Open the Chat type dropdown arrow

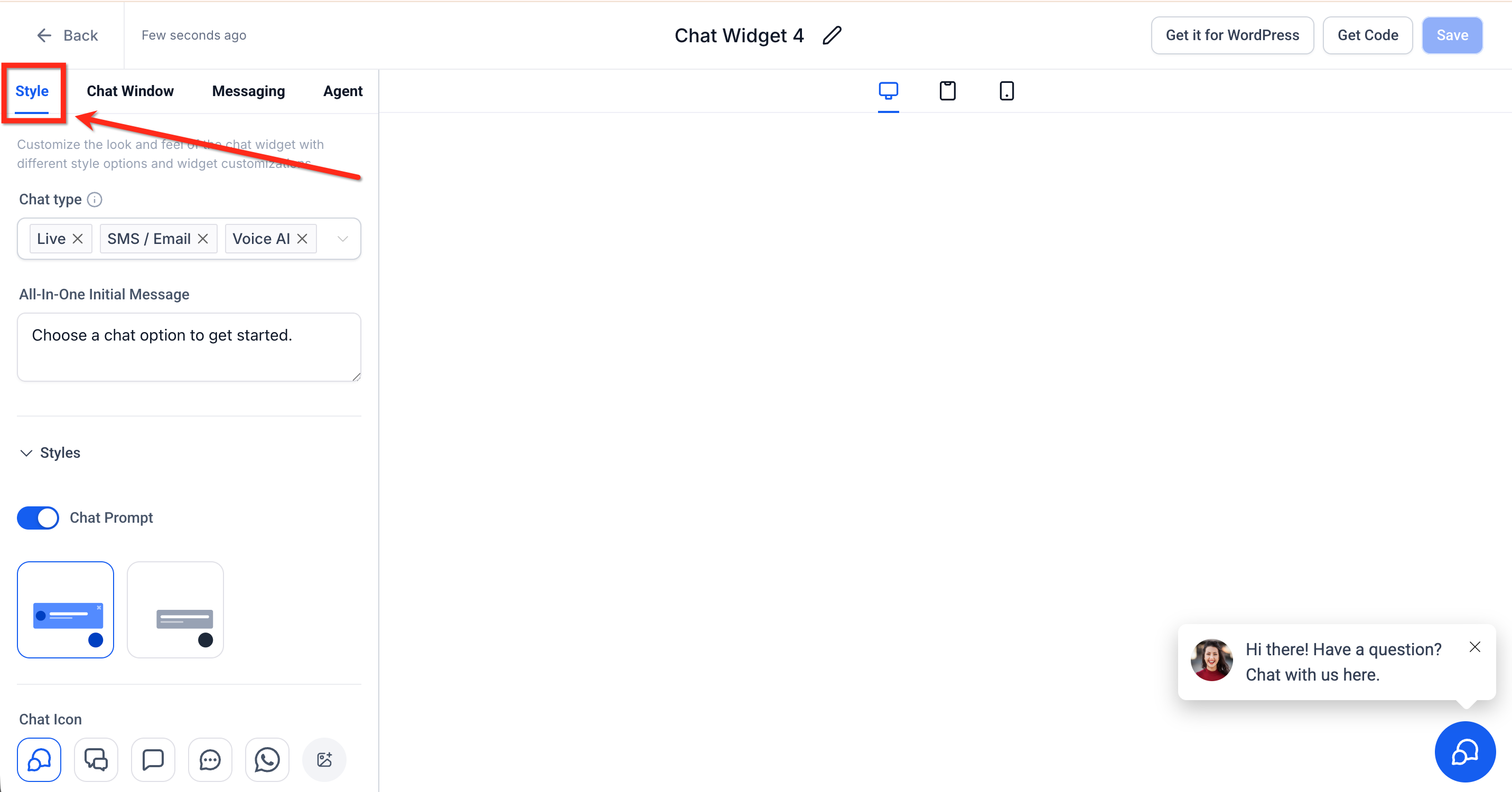tap(343, 239)
